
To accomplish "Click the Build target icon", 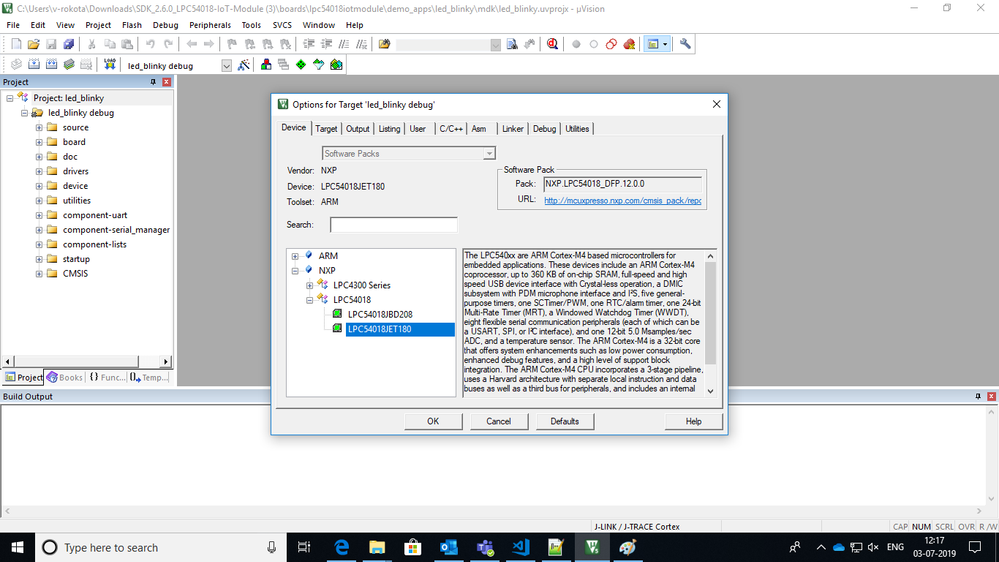I will click(x=34, y=65).
